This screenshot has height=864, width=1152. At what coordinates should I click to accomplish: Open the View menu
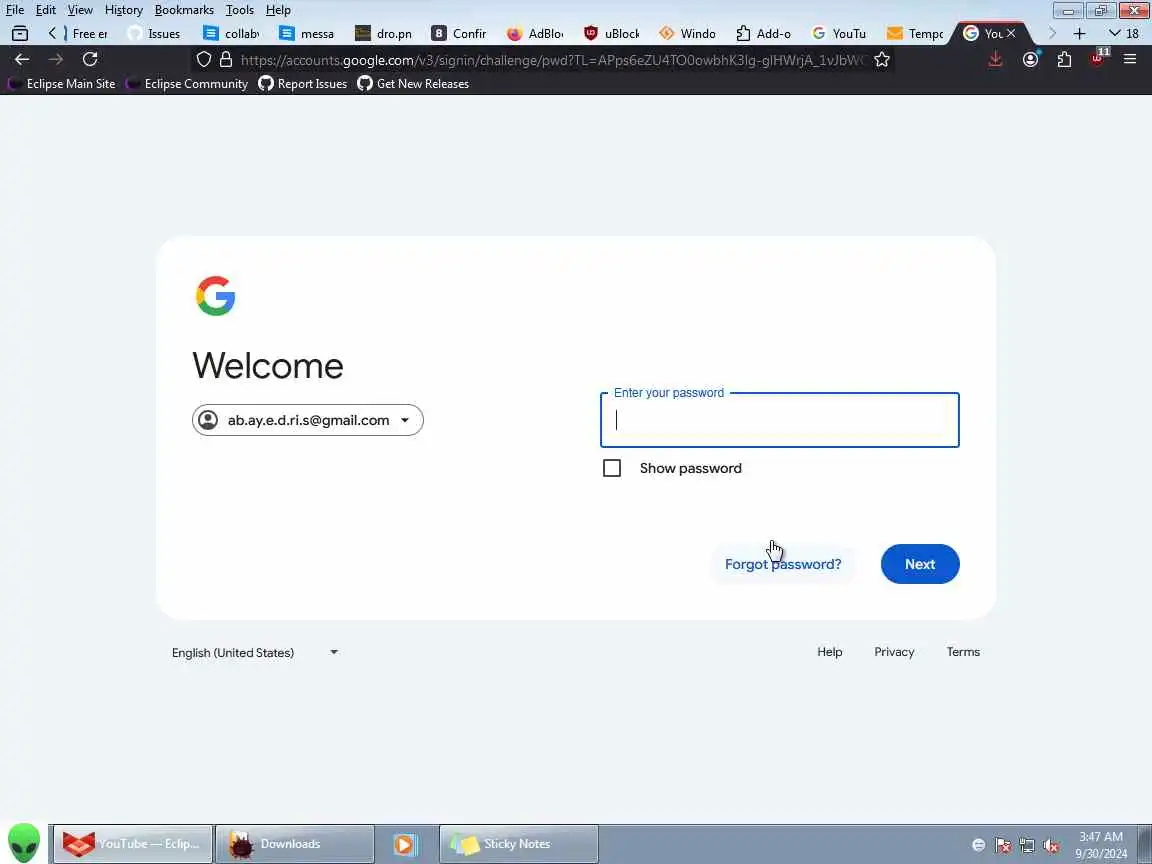pyautogui.click(x=80, y=10)
